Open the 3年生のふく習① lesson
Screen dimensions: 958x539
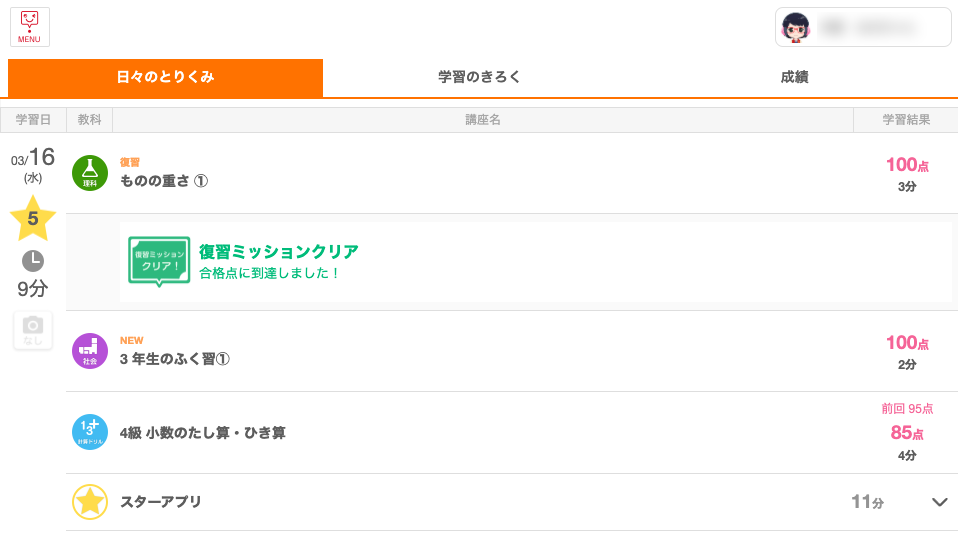[175, 359]
